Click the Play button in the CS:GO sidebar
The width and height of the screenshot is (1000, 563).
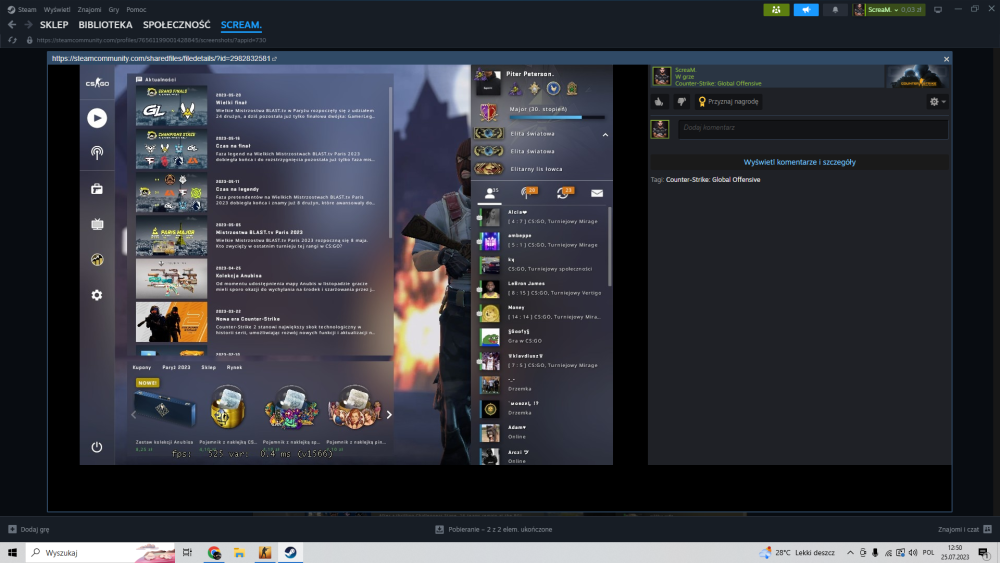pos(97,118)
